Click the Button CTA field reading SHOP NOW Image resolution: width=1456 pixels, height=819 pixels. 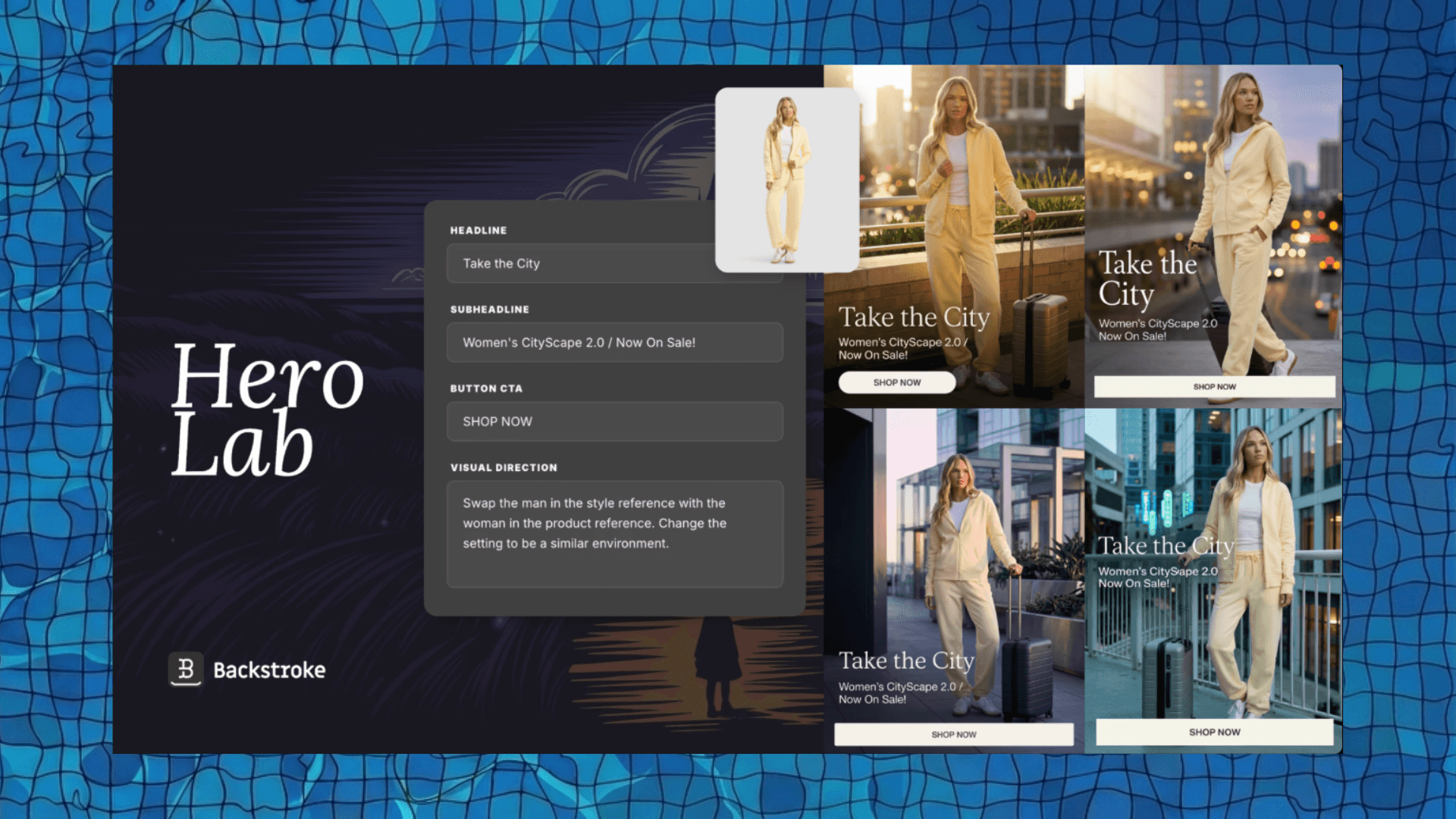click(615, 421)
